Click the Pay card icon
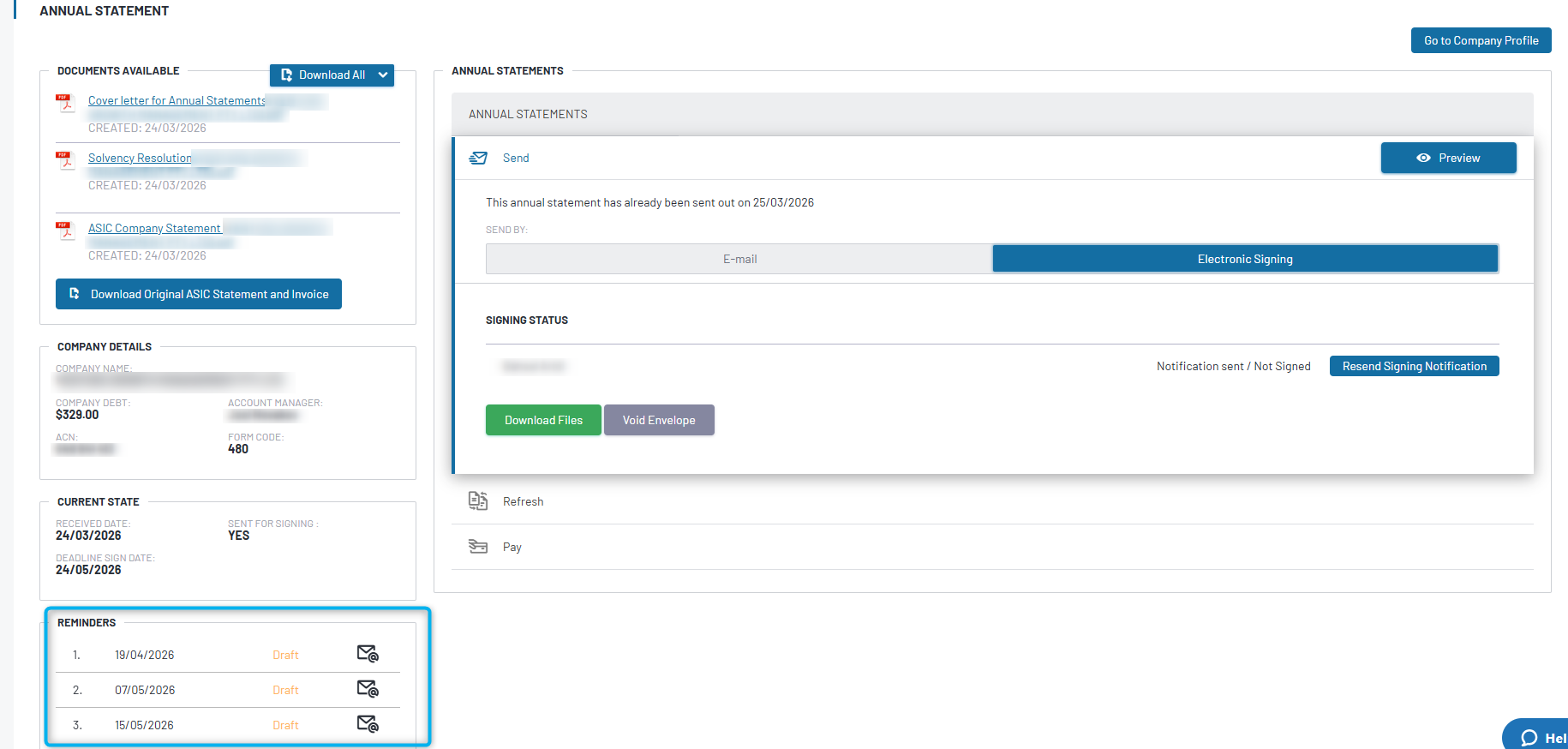This screenshot has width=1568, height=749. (478, 547)
